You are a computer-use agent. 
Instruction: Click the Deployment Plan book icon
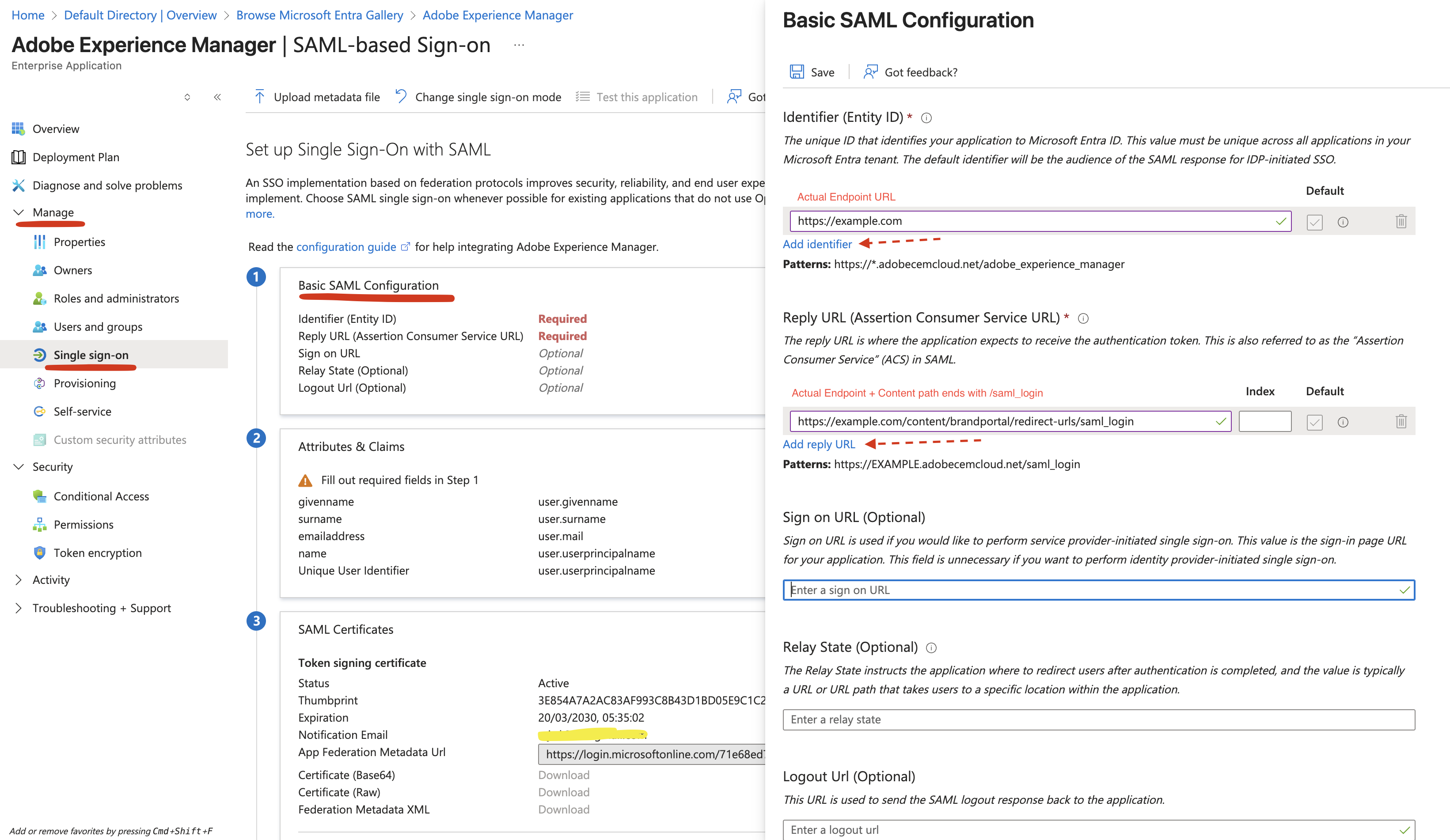coord(19,157)
